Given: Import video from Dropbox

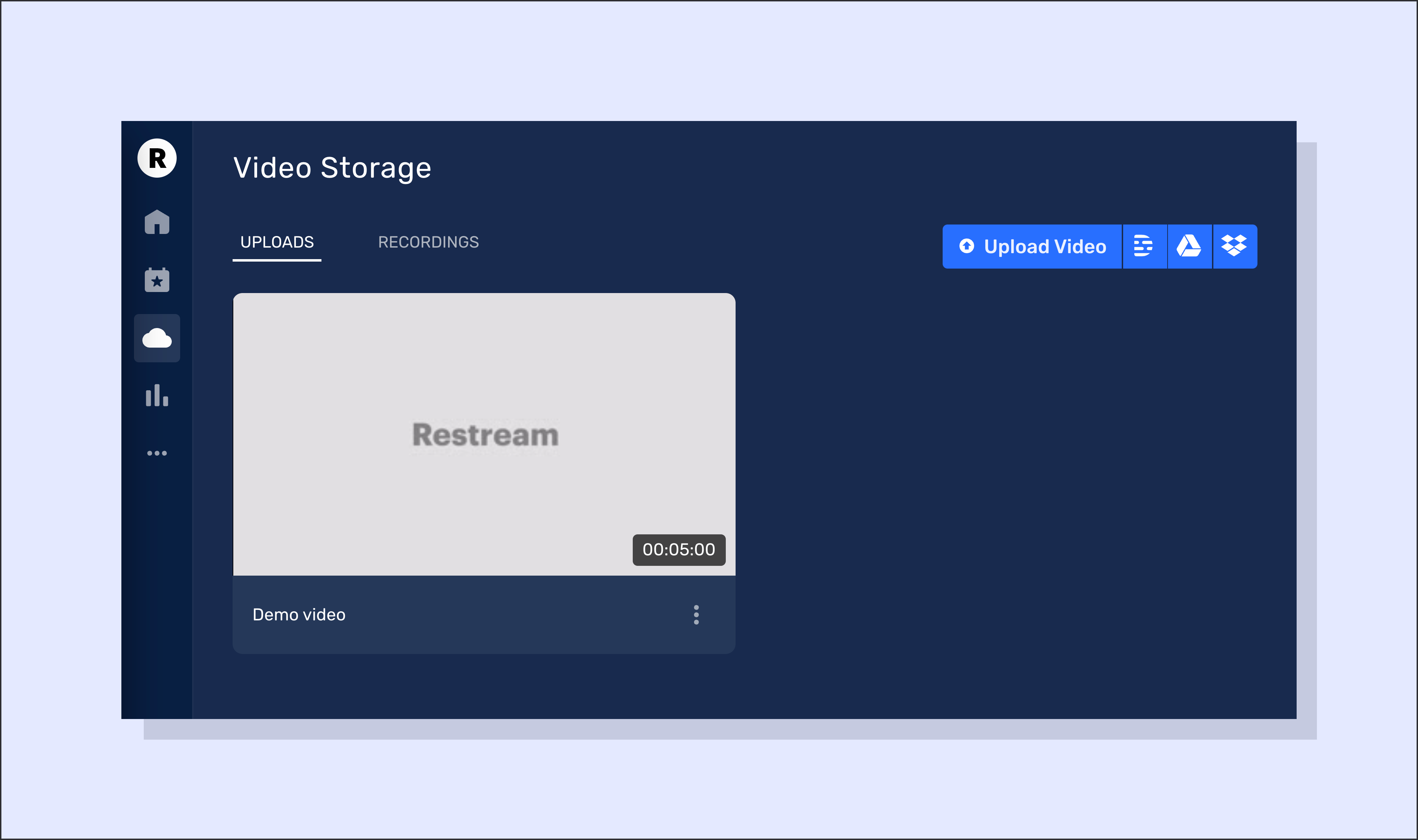Looking at the screenshot, I should click(x=1235, y=246).
